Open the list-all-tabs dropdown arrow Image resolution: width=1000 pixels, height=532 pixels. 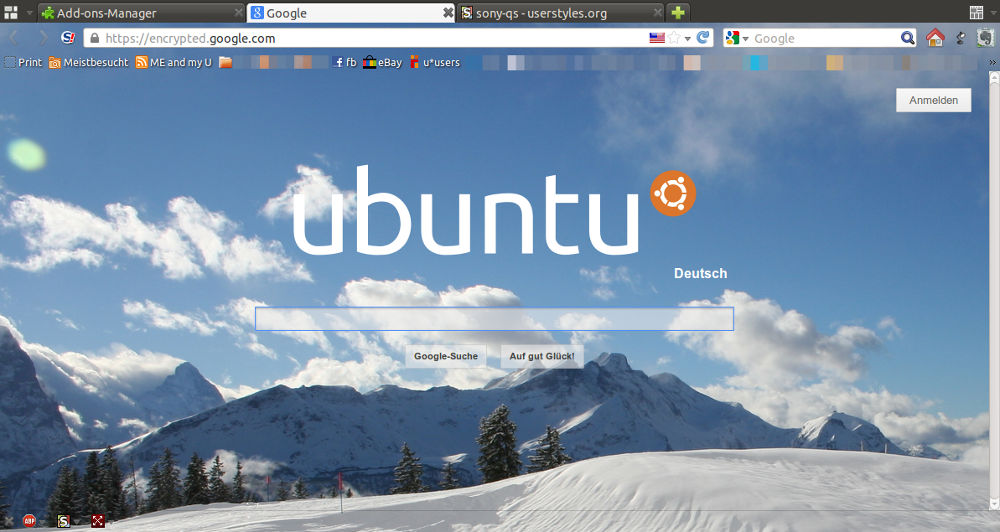tap(994, 13)
